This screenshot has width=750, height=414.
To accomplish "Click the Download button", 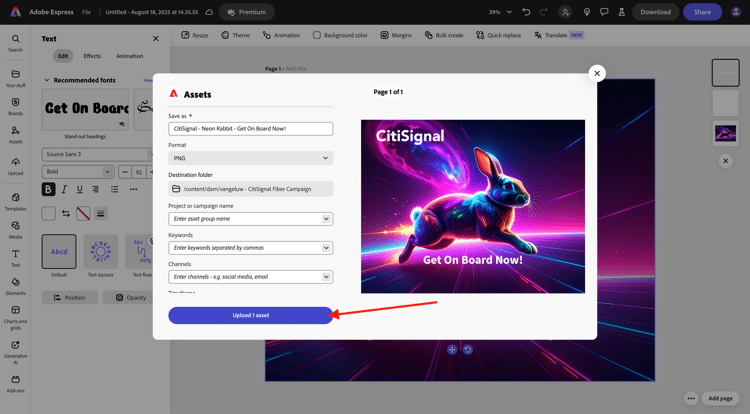I will (656, 12).
